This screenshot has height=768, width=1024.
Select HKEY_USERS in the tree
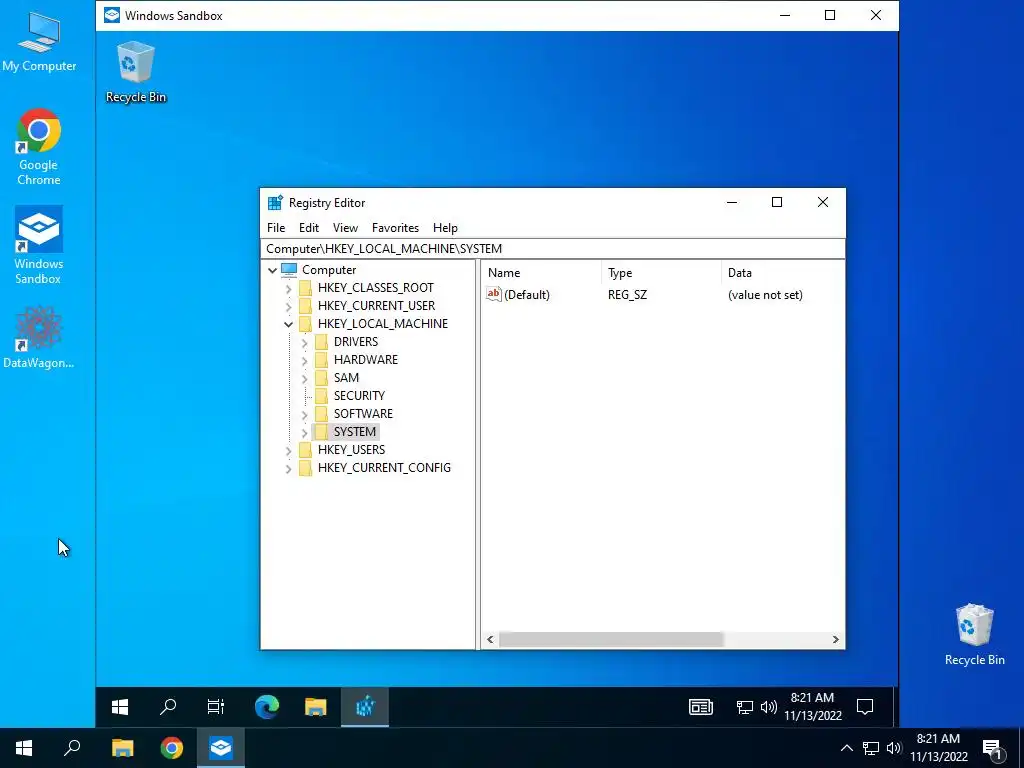click(351, 450)
